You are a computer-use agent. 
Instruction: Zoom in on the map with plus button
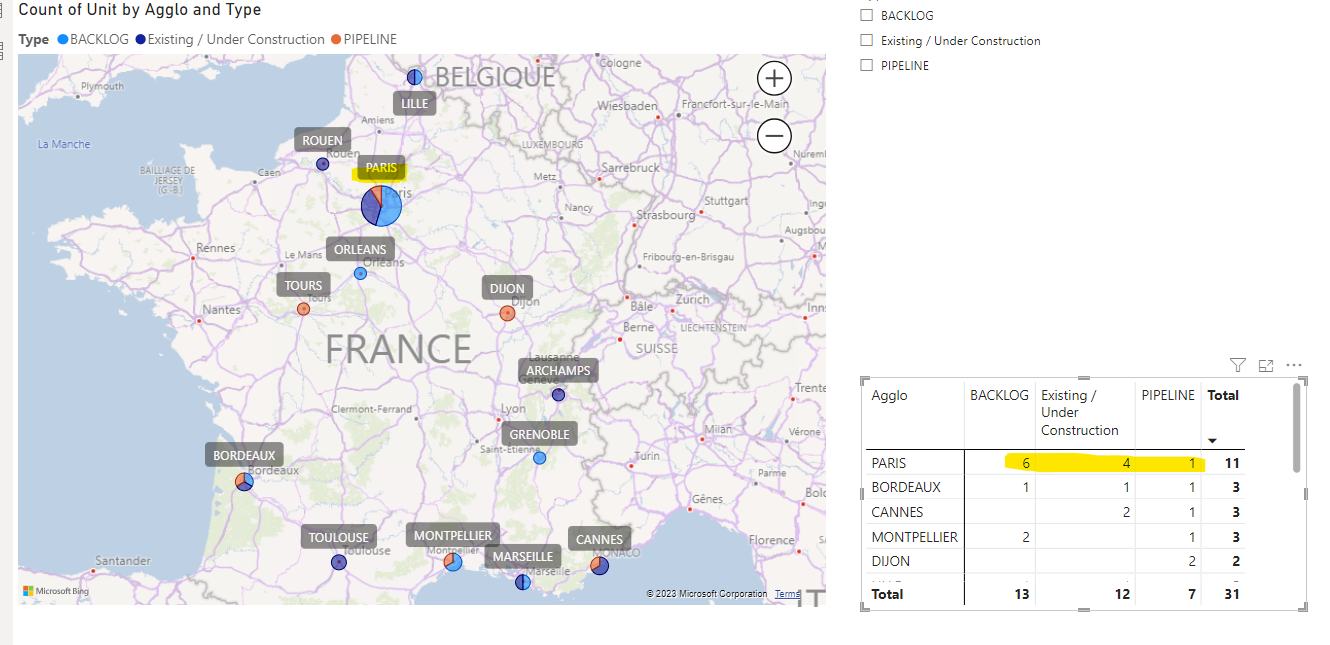click(x=774, y=78)
